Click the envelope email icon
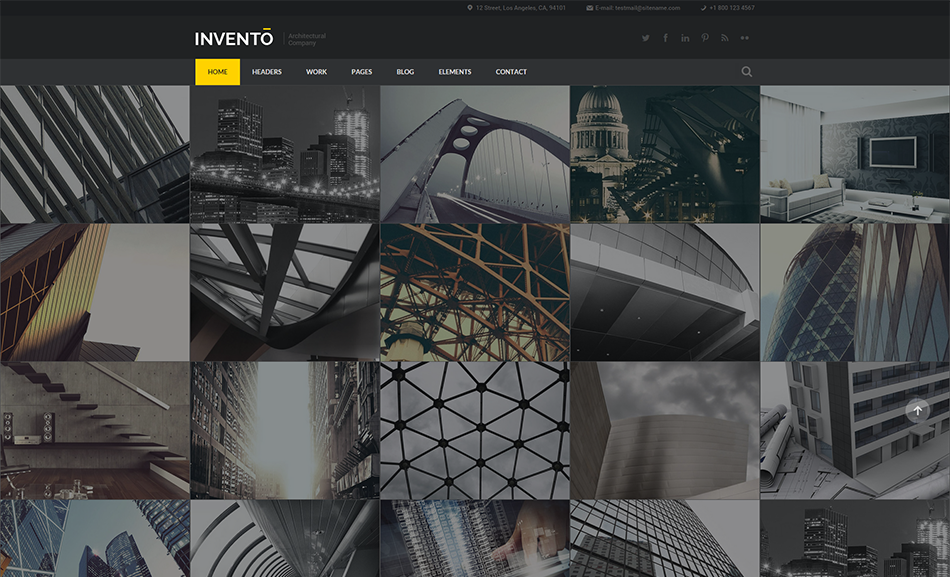 tap(590, 8)
